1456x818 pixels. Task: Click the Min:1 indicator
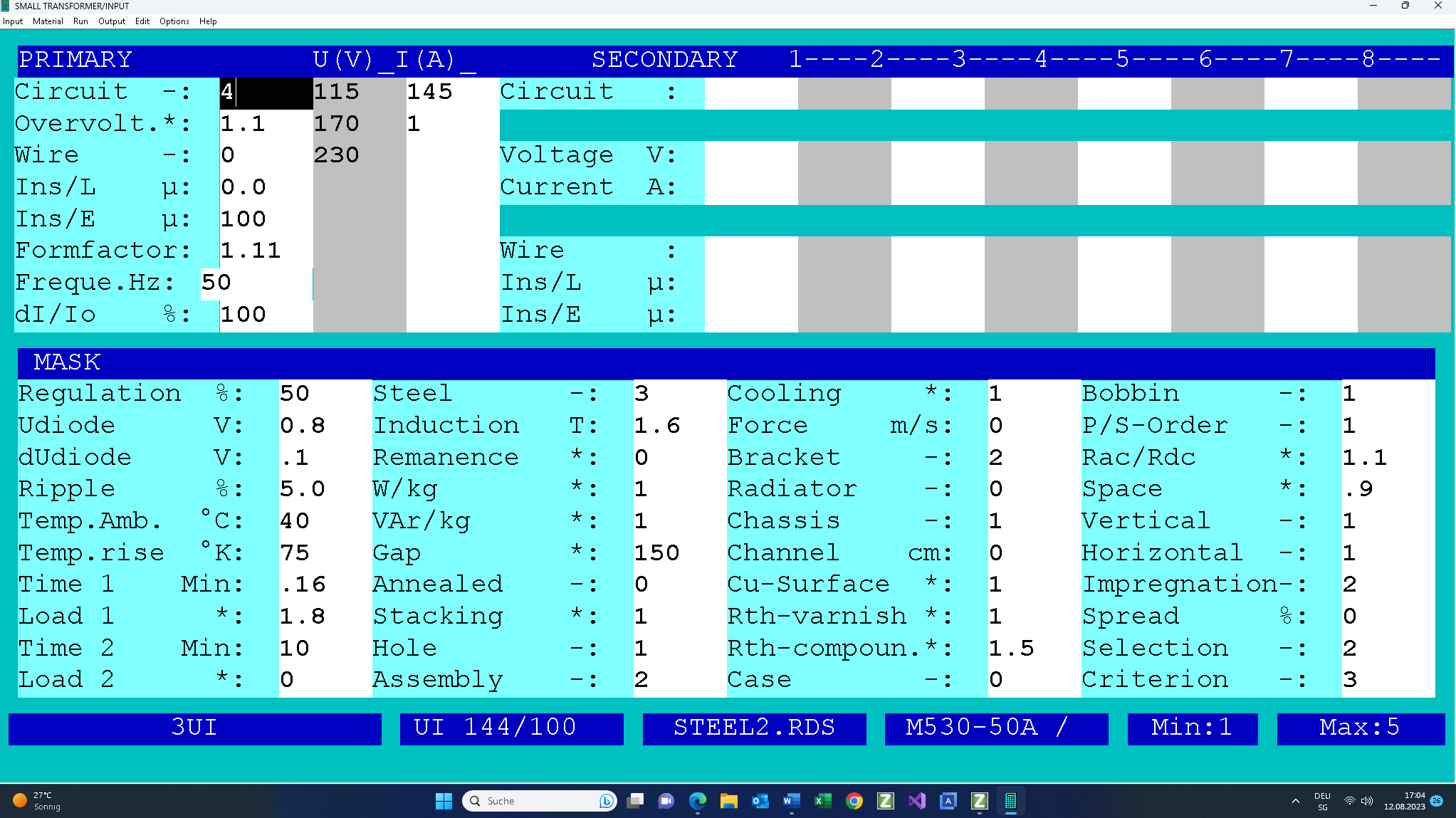[x=1193, y=729]
